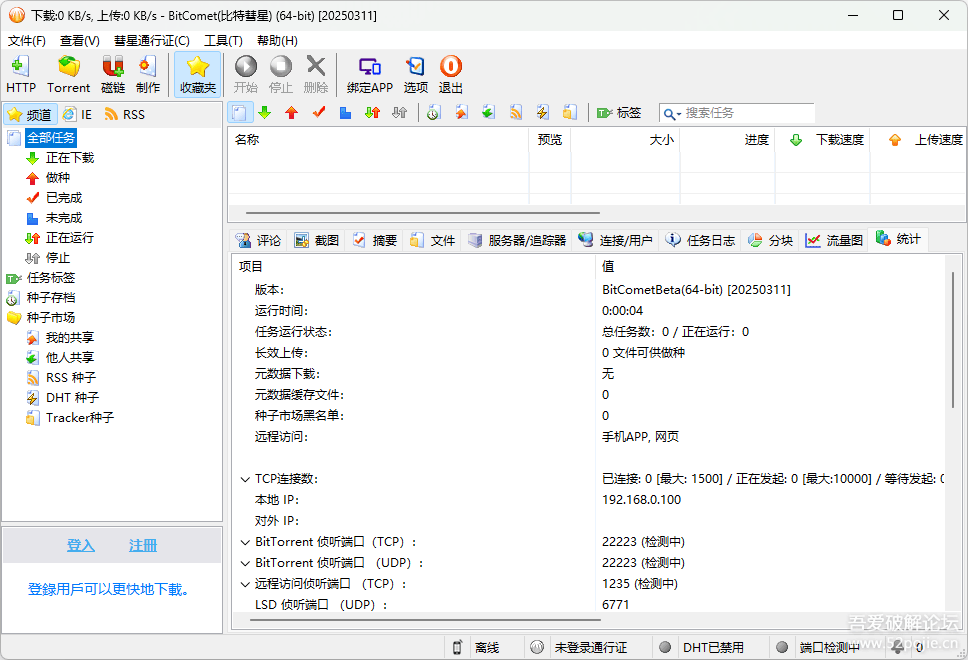Open the 查看(V) menu
968x660 pixels.
coord(80,41)
